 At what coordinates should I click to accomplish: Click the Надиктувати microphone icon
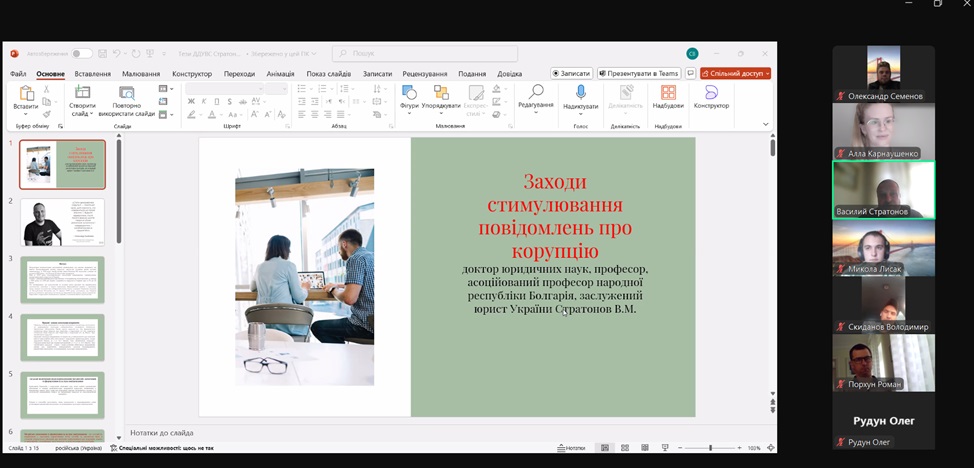[x=581, y=93]
